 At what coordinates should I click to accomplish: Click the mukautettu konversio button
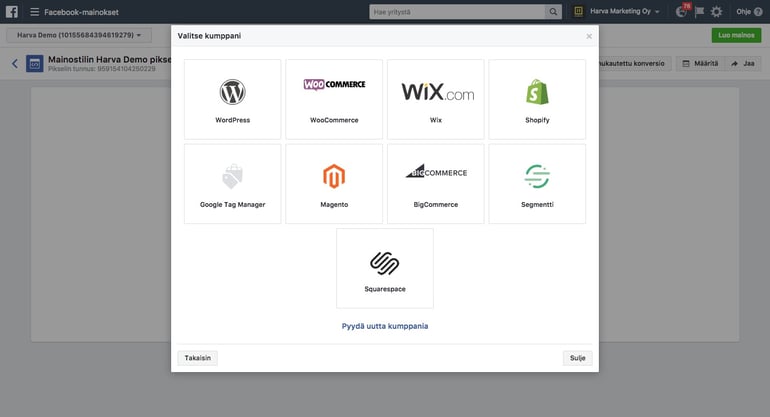point(634,63)
